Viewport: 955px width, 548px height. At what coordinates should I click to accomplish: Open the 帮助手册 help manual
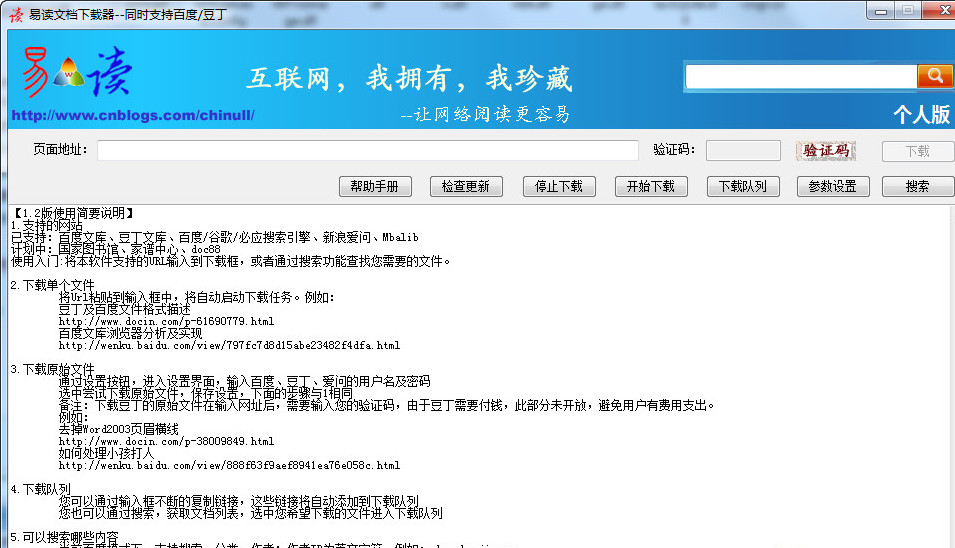[x=375, y=186]
